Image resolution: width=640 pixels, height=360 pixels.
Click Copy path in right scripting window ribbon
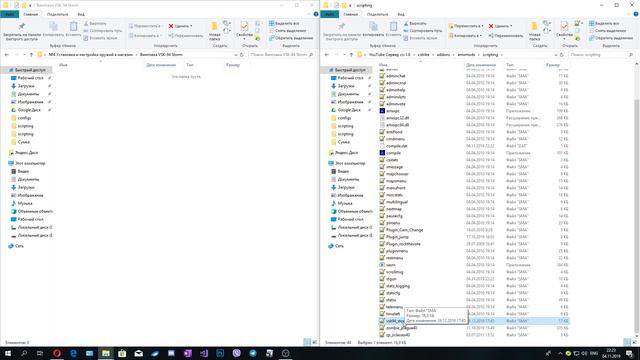(x=422, y=31)
